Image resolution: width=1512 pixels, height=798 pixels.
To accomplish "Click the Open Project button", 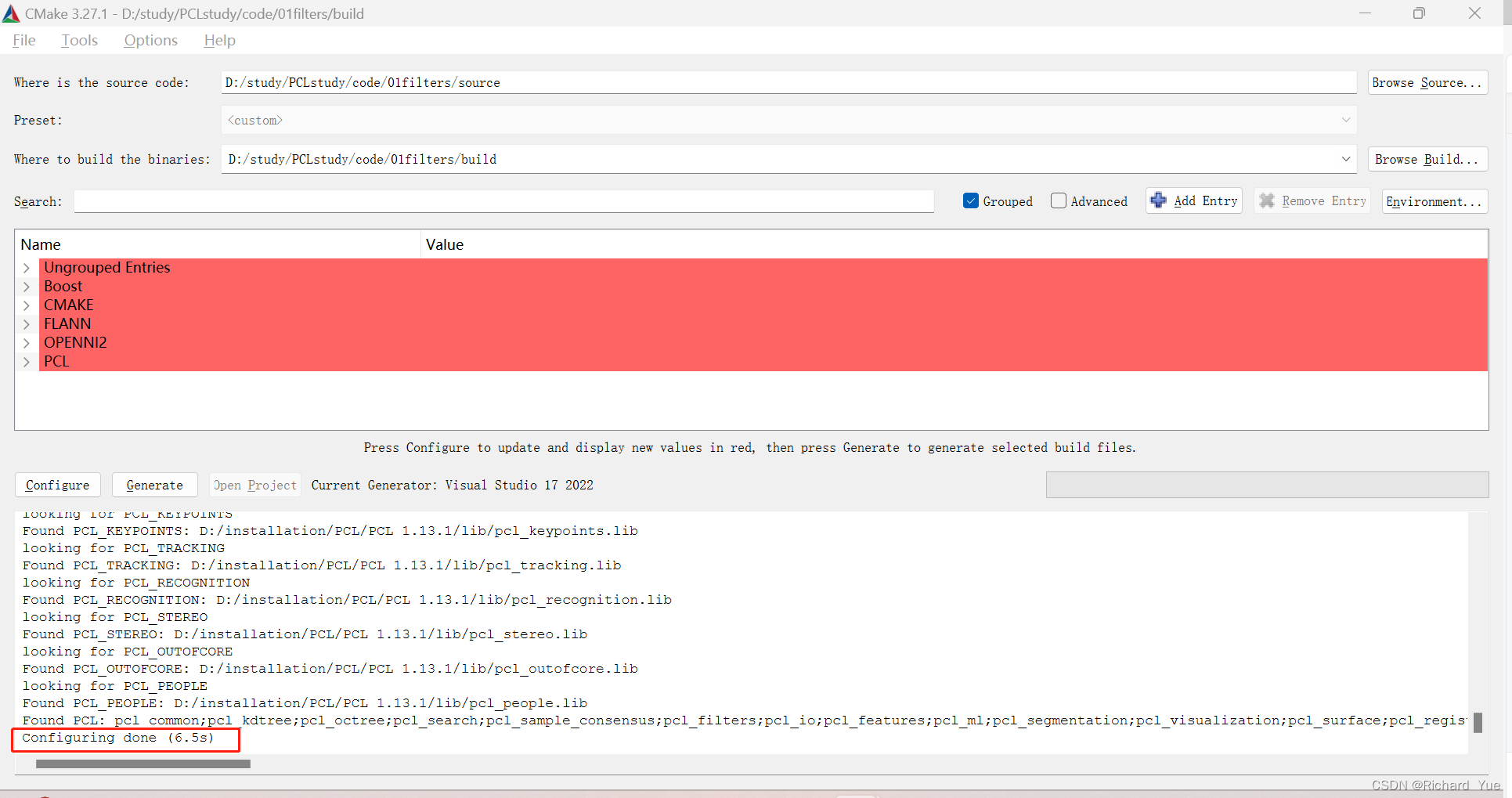I will point(255,485).
